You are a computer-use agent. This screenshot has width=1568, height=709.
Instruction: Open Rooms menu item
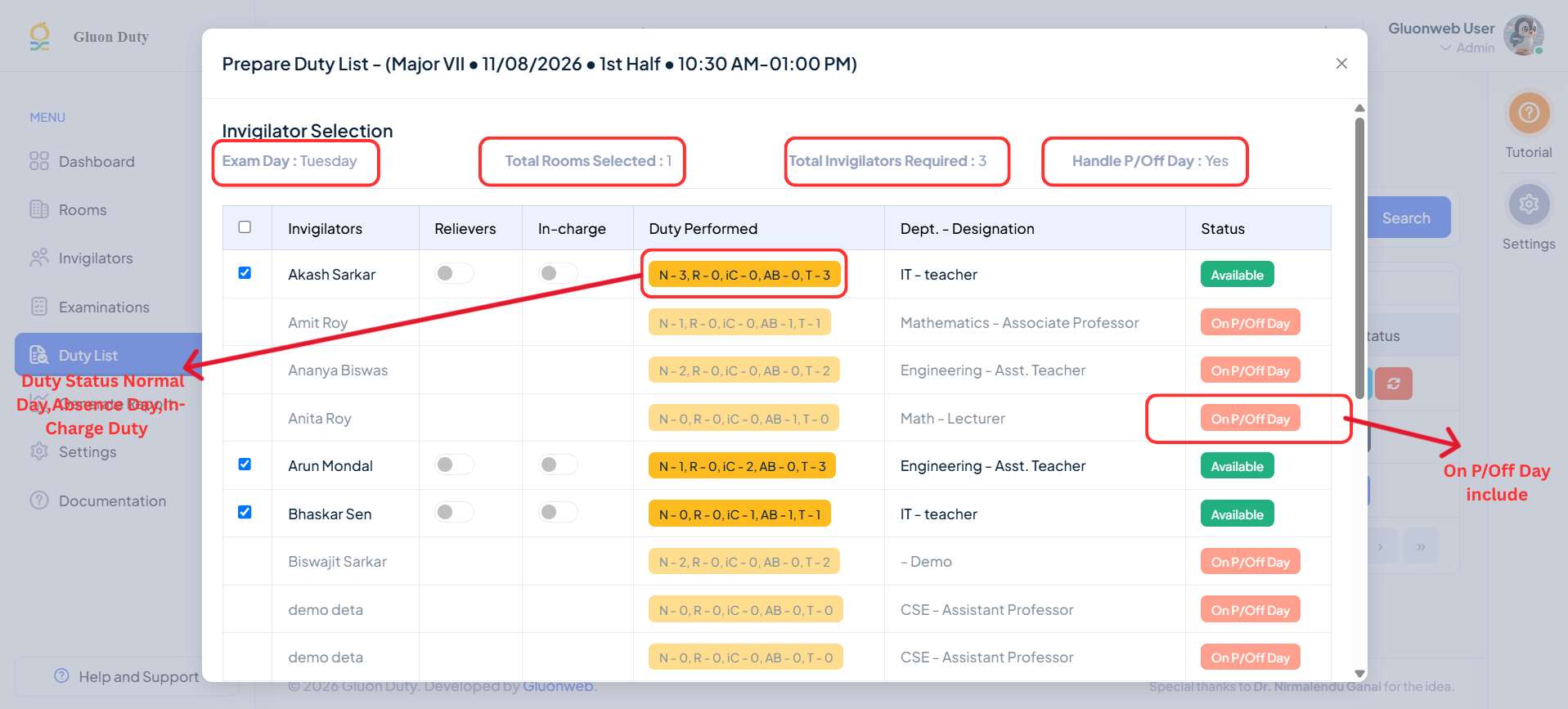pos(83,210)
